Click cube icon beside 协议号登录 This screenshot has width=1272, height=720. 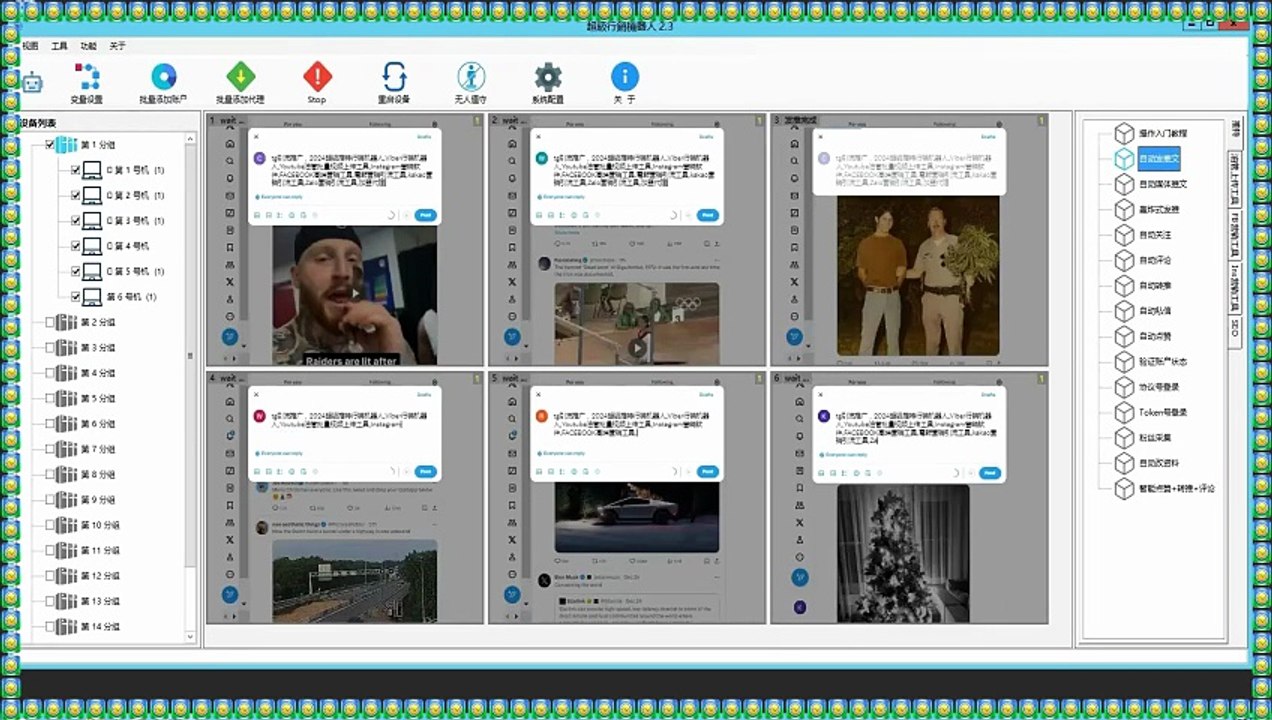(x=1125, y=387)
